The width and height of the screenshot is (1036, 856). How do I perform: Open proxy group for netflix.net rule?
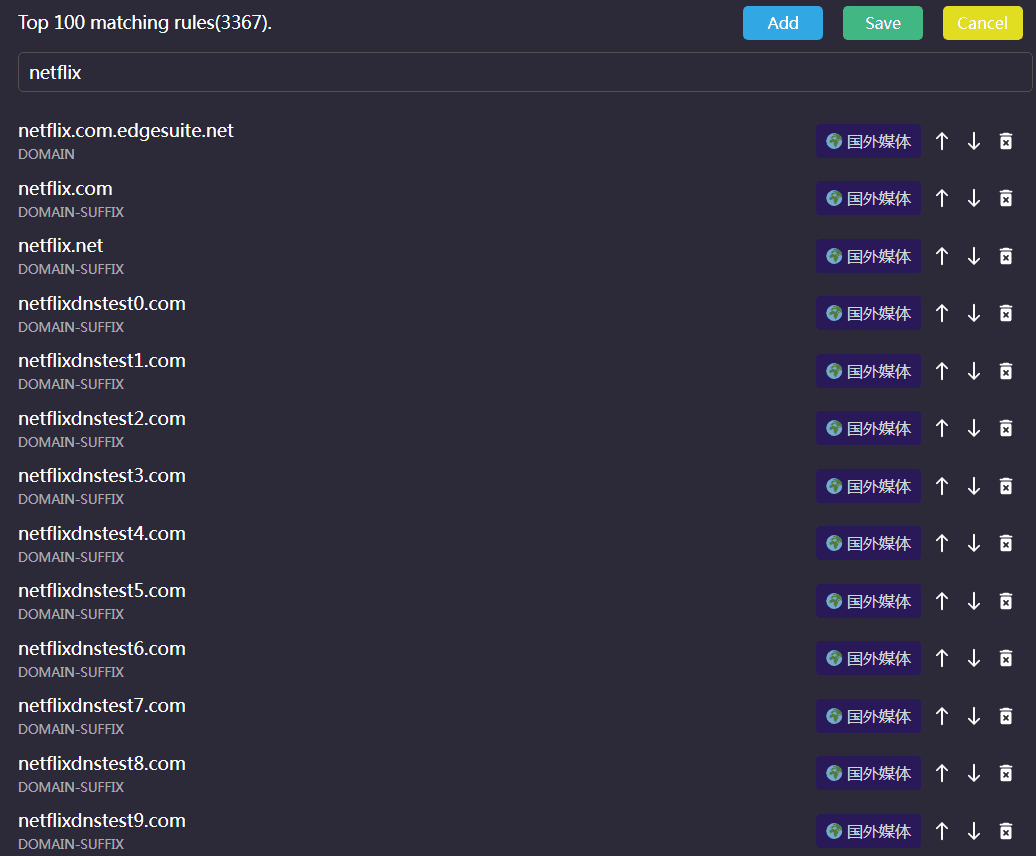tap(868, 256)
